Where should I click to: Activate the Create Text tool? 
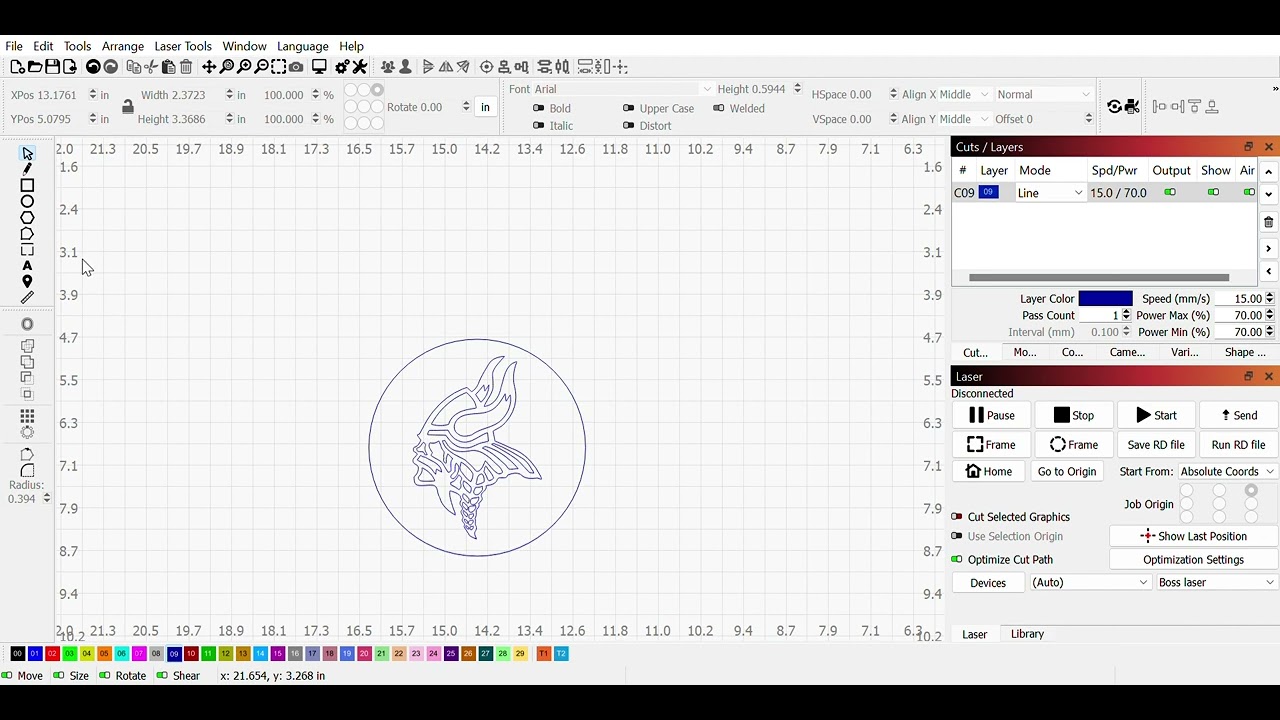(x=27, y=265)
